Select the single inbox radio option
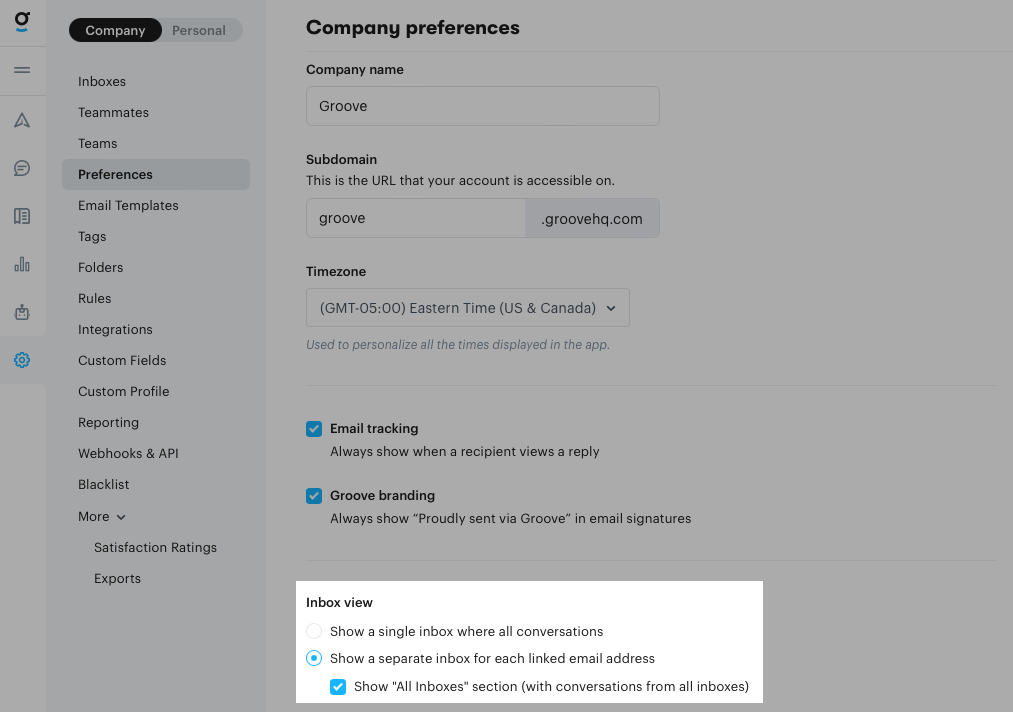Screen dimensions: 1013x712 [x=314, y=632]
